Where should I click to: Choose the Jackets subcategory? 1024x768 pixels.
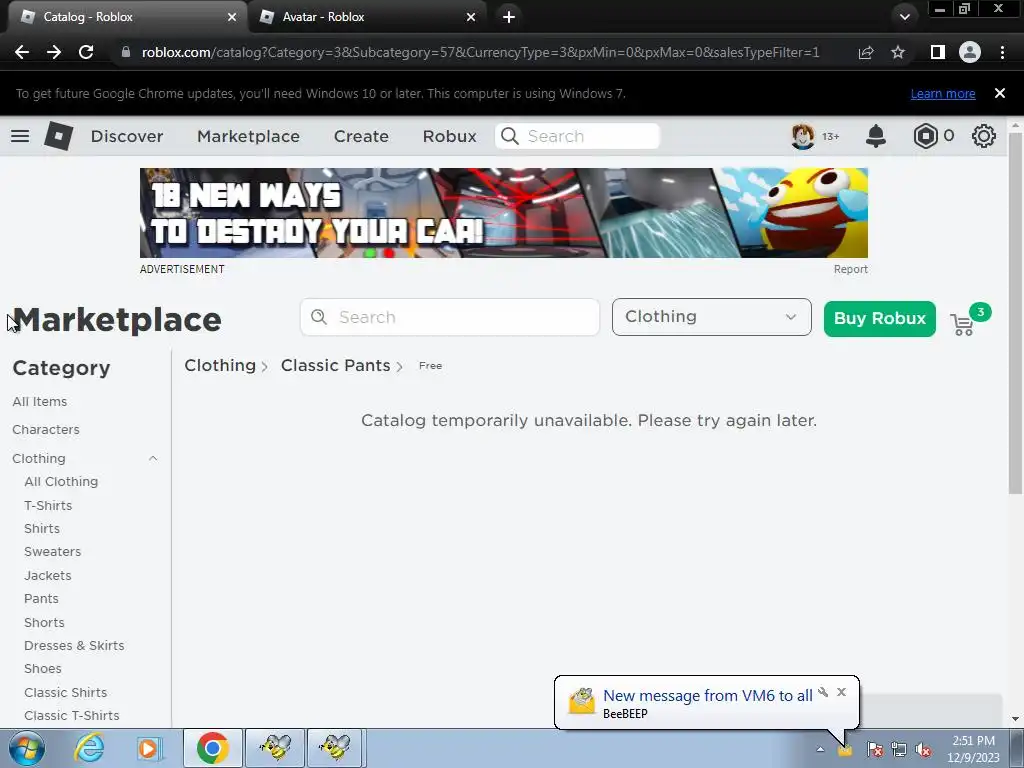click(48, 575)
